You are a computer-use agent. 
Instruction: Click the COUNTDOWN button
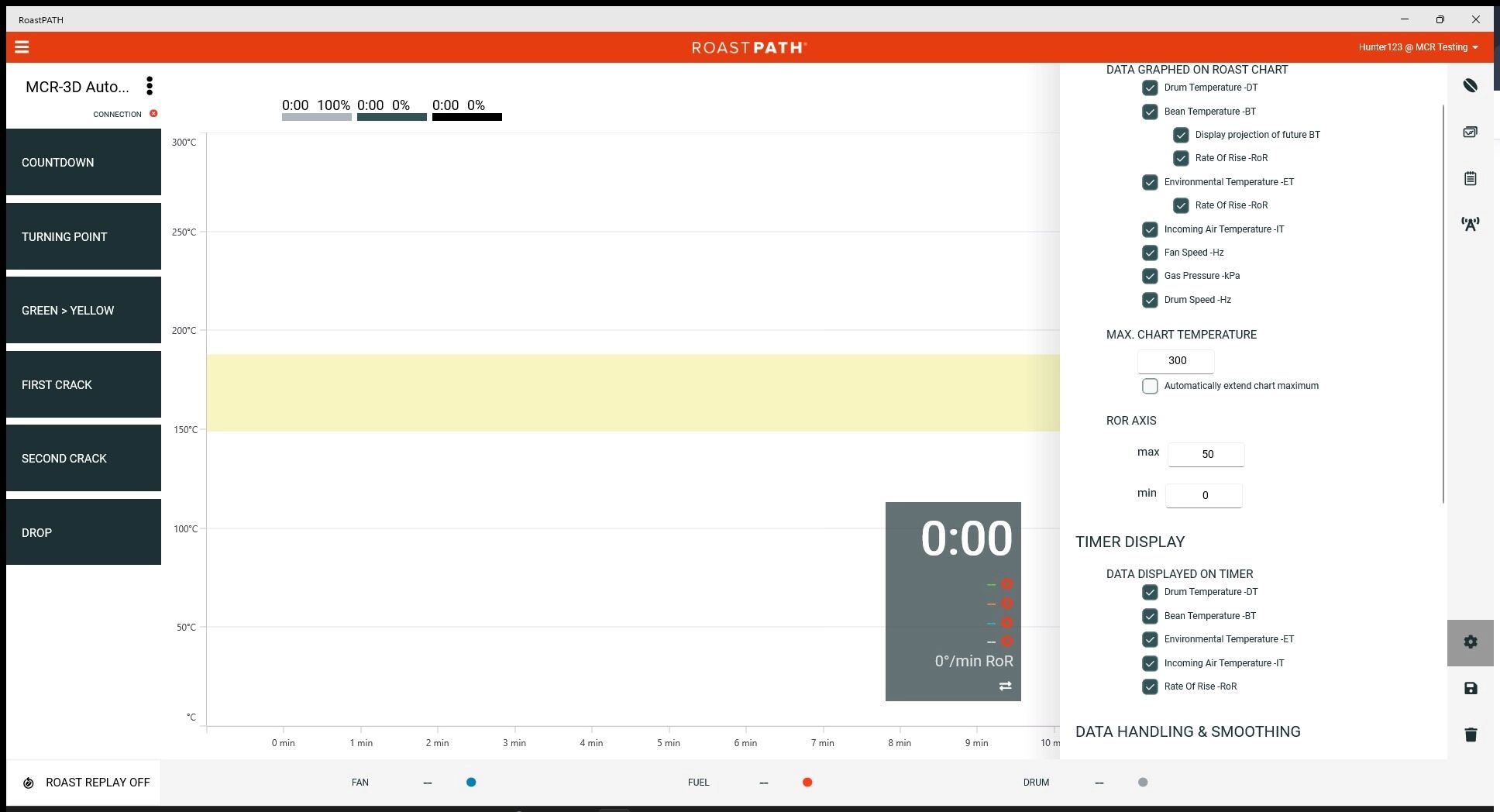84,162
